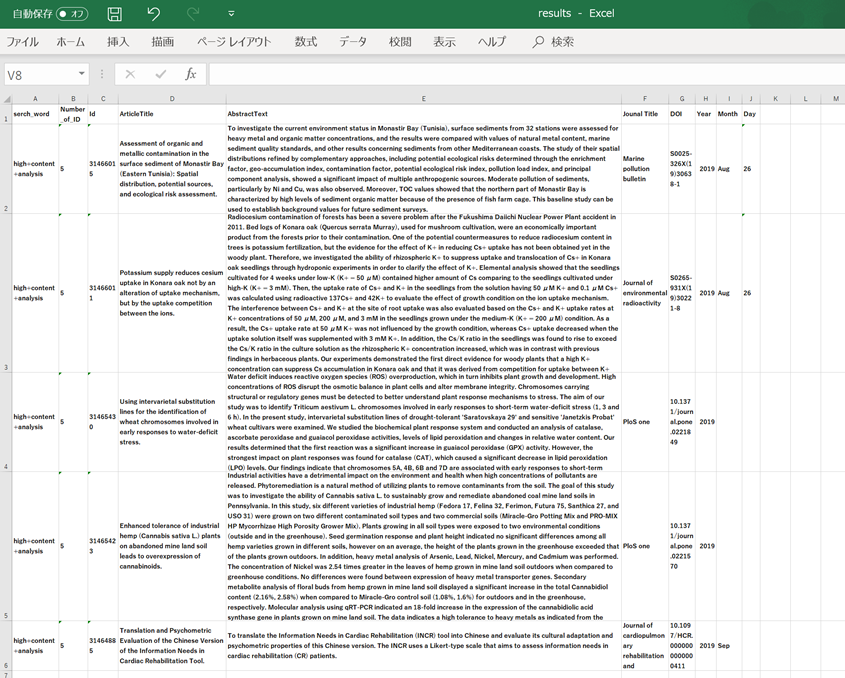Click the Select All corner triangle
The image size is (845, 678).
[x=7, y=99]
